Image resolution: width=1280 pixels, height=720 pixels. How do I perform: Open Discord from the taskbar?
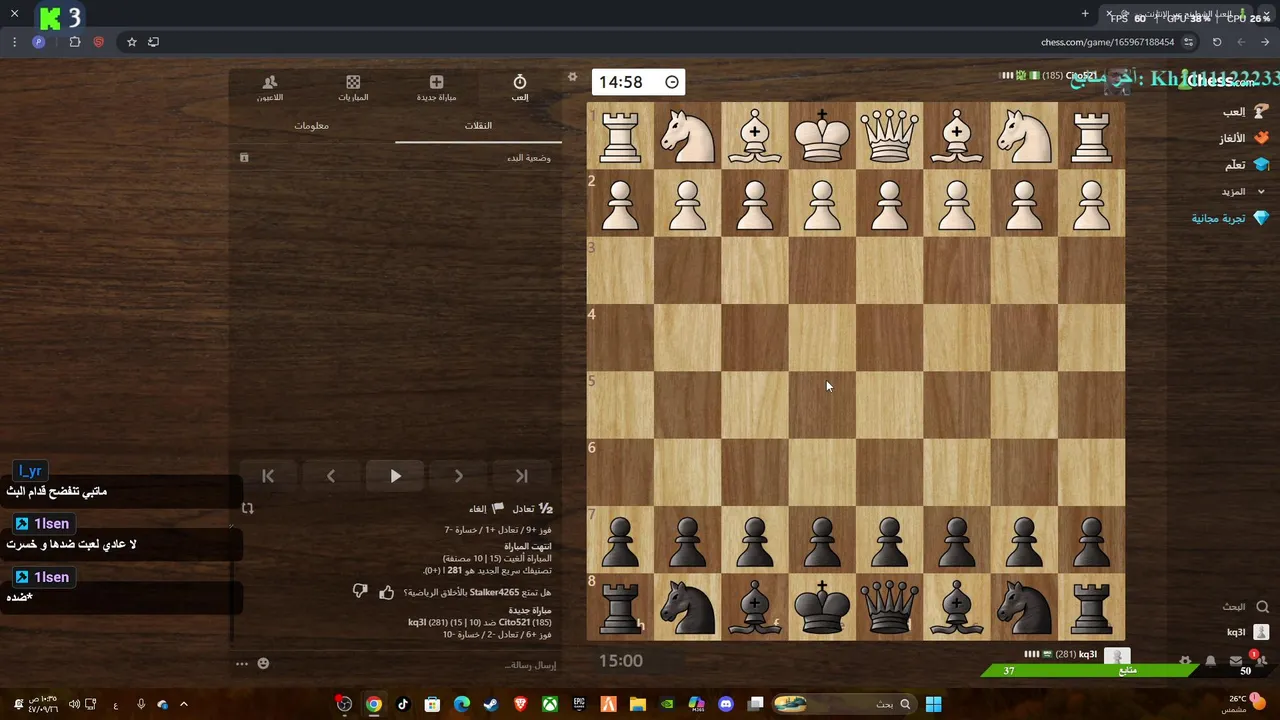pyautogui.click(x=726, y=704)
